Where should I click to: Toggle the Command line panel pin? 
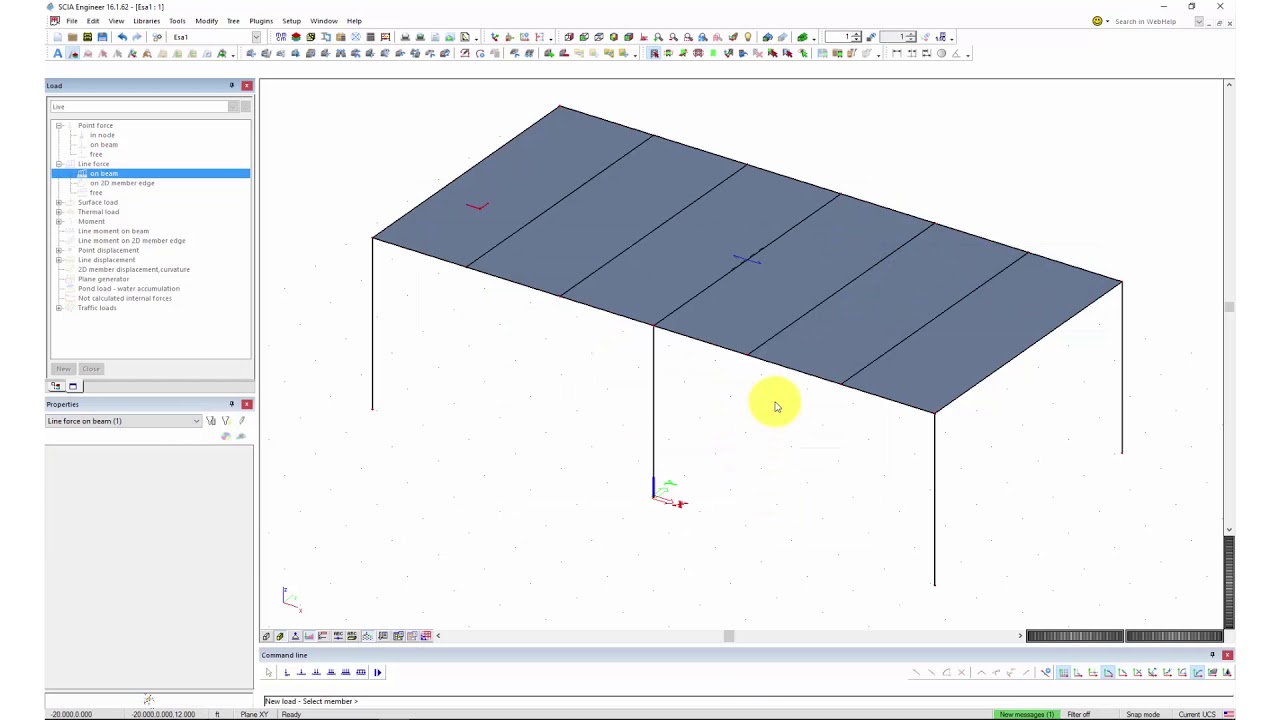pos(1212,655)
